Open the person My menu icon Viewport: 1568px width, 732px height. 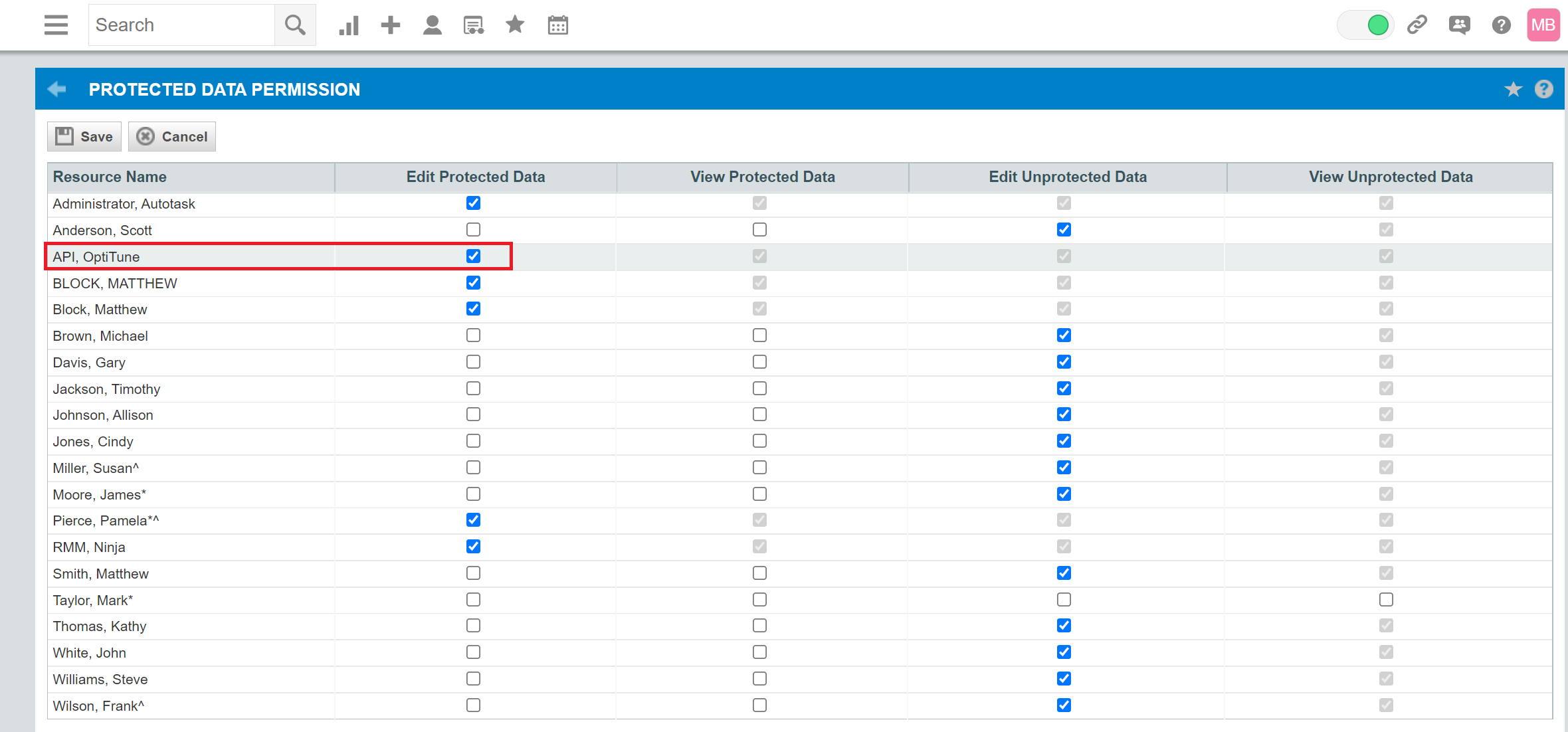click(x=433, y=25)
